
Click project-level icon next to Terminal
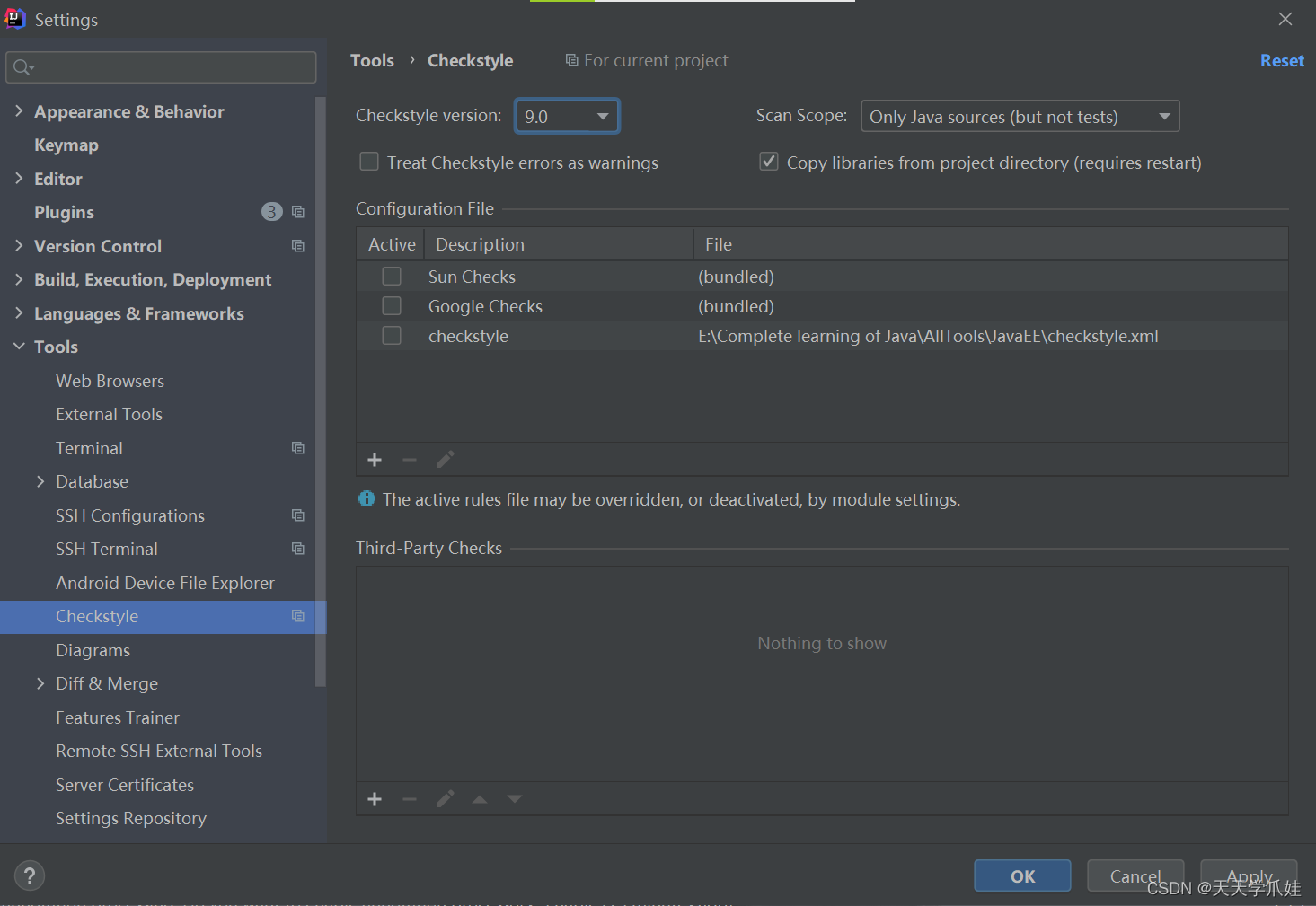[x=298, y=448]
